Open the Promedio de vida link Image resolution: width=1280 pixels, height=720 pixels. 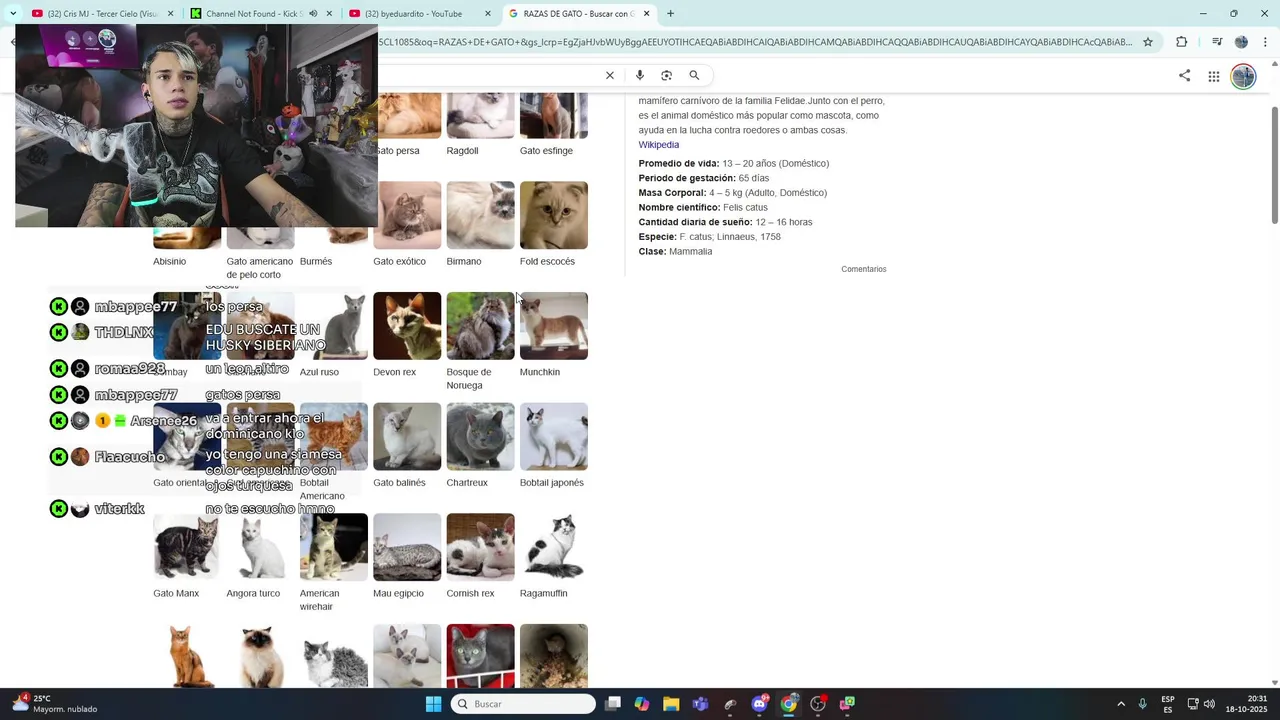point(678,163)
